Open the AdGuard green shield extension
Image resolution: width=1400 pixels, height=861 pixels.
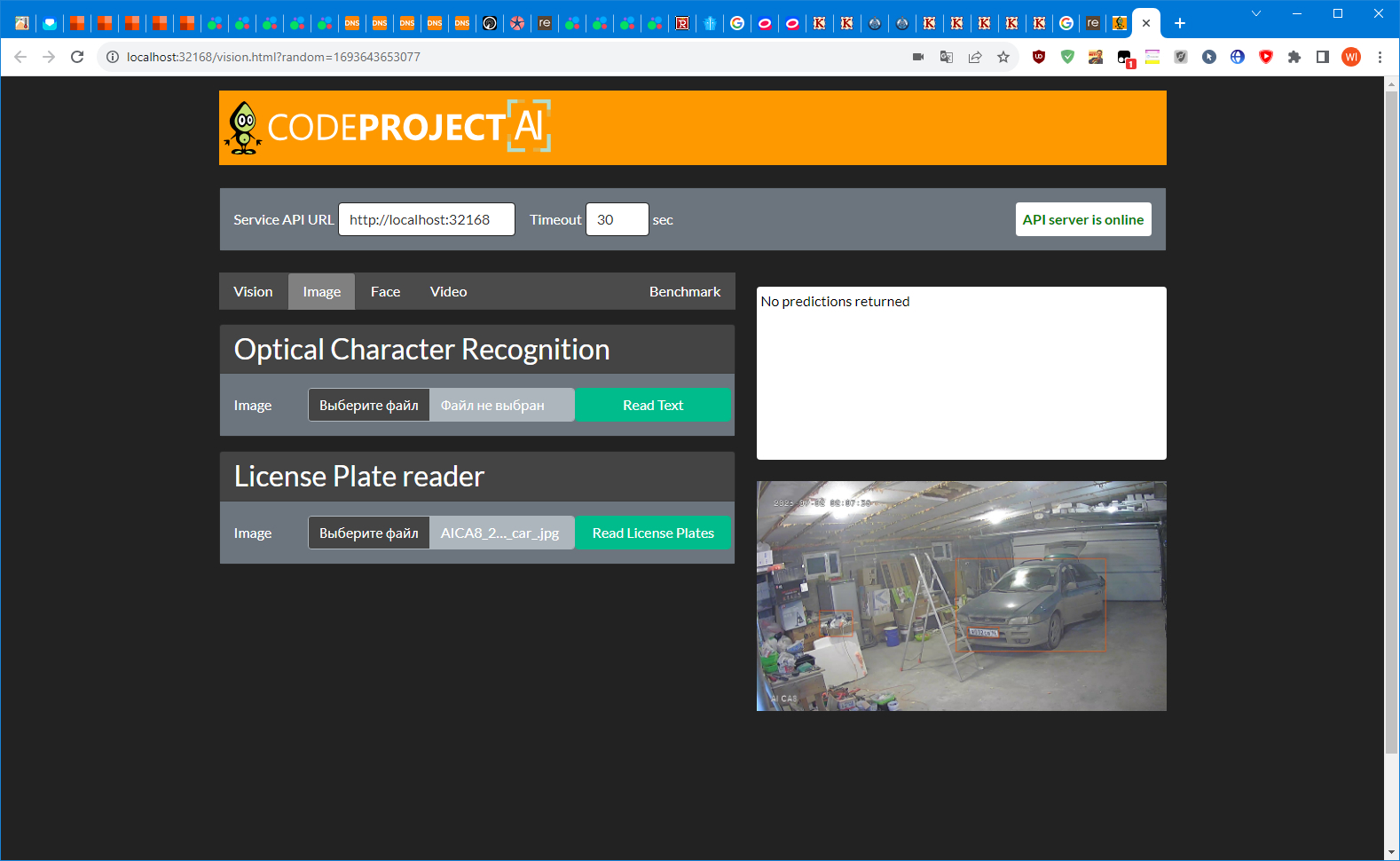[x=1067, y=57]
